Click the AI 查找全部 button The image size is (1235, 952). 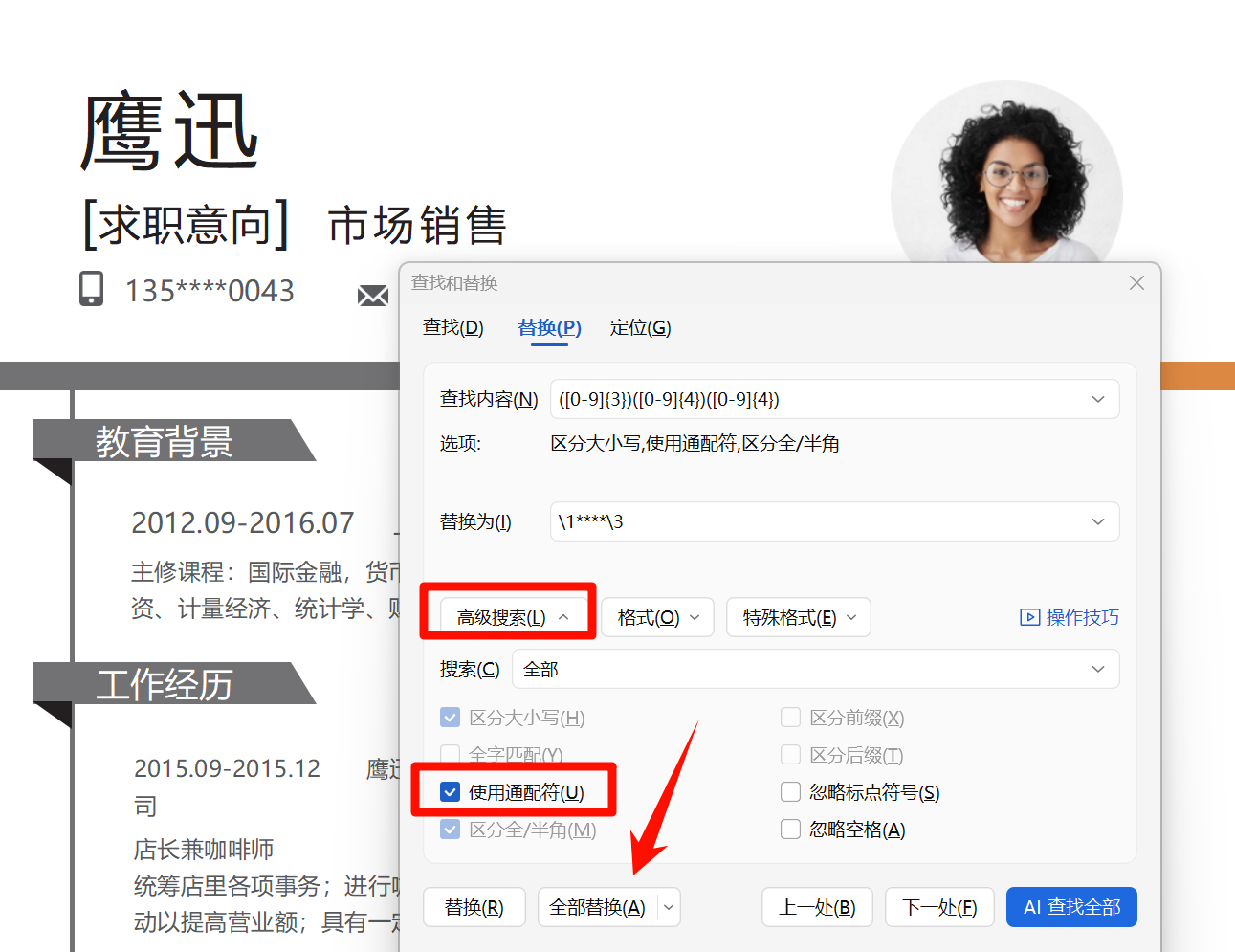(1071, 907)
